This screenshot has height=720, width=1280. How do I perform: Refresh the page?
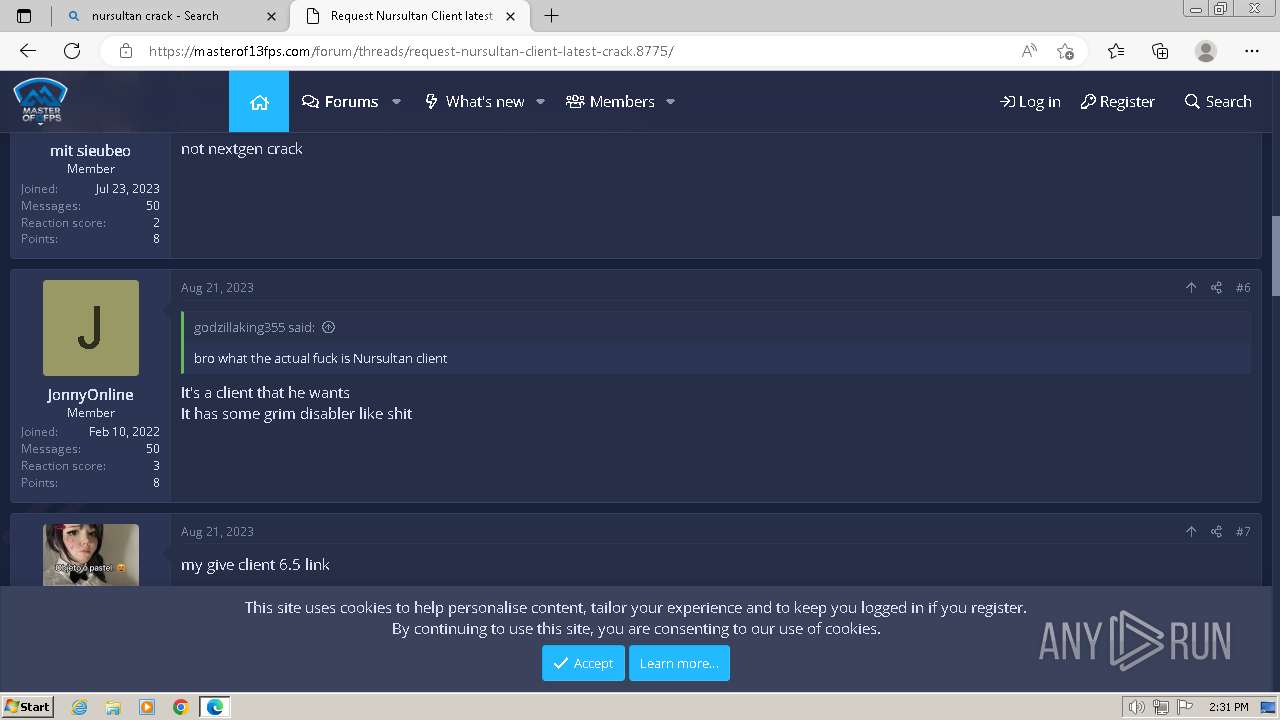click(72, 51)
